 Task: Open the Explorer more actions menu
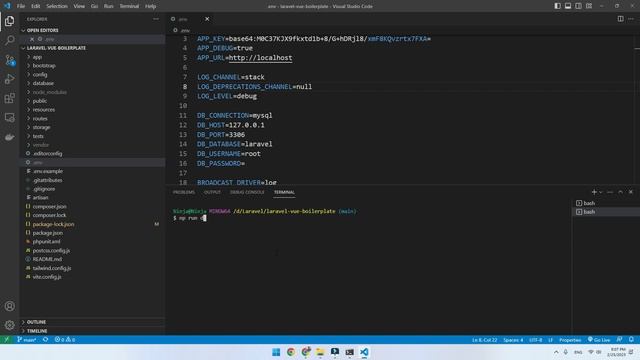click(x=156, y=19)
